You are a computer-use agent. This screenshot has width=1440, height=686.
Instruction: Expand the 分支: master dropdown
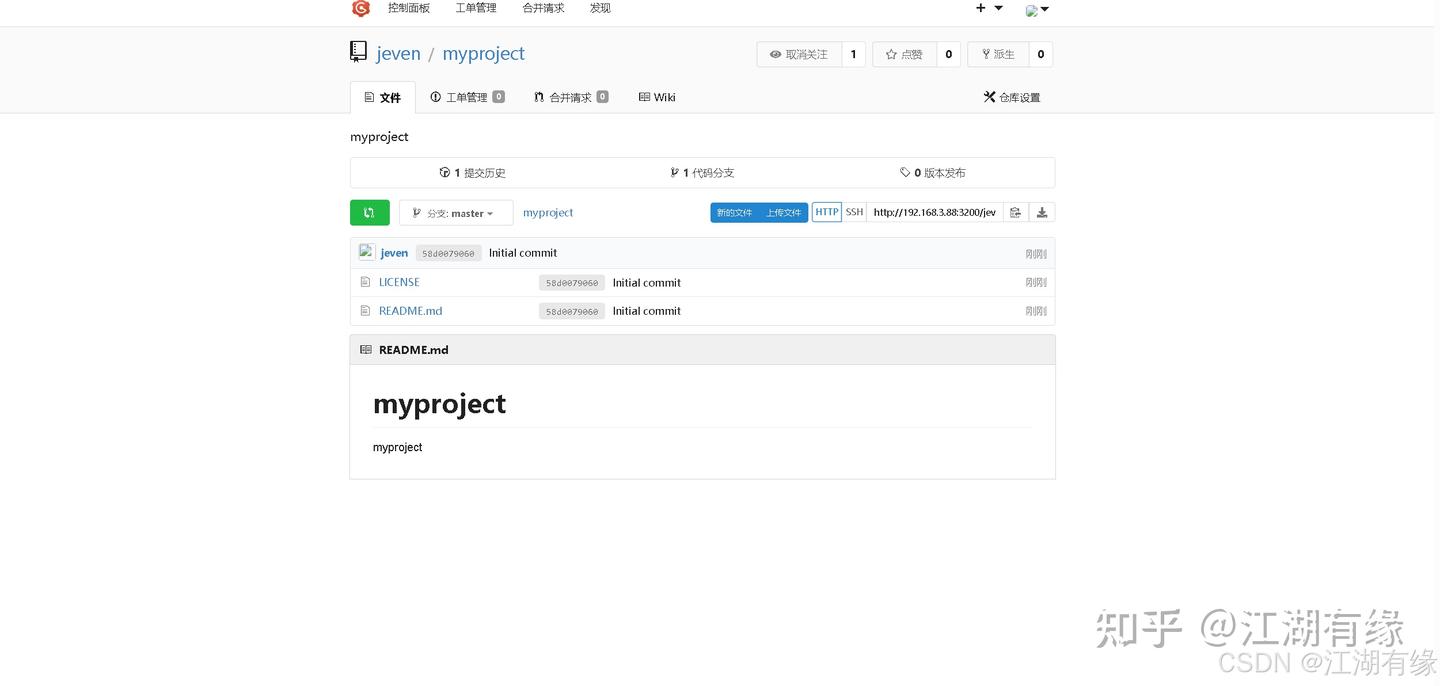(455, 212)
